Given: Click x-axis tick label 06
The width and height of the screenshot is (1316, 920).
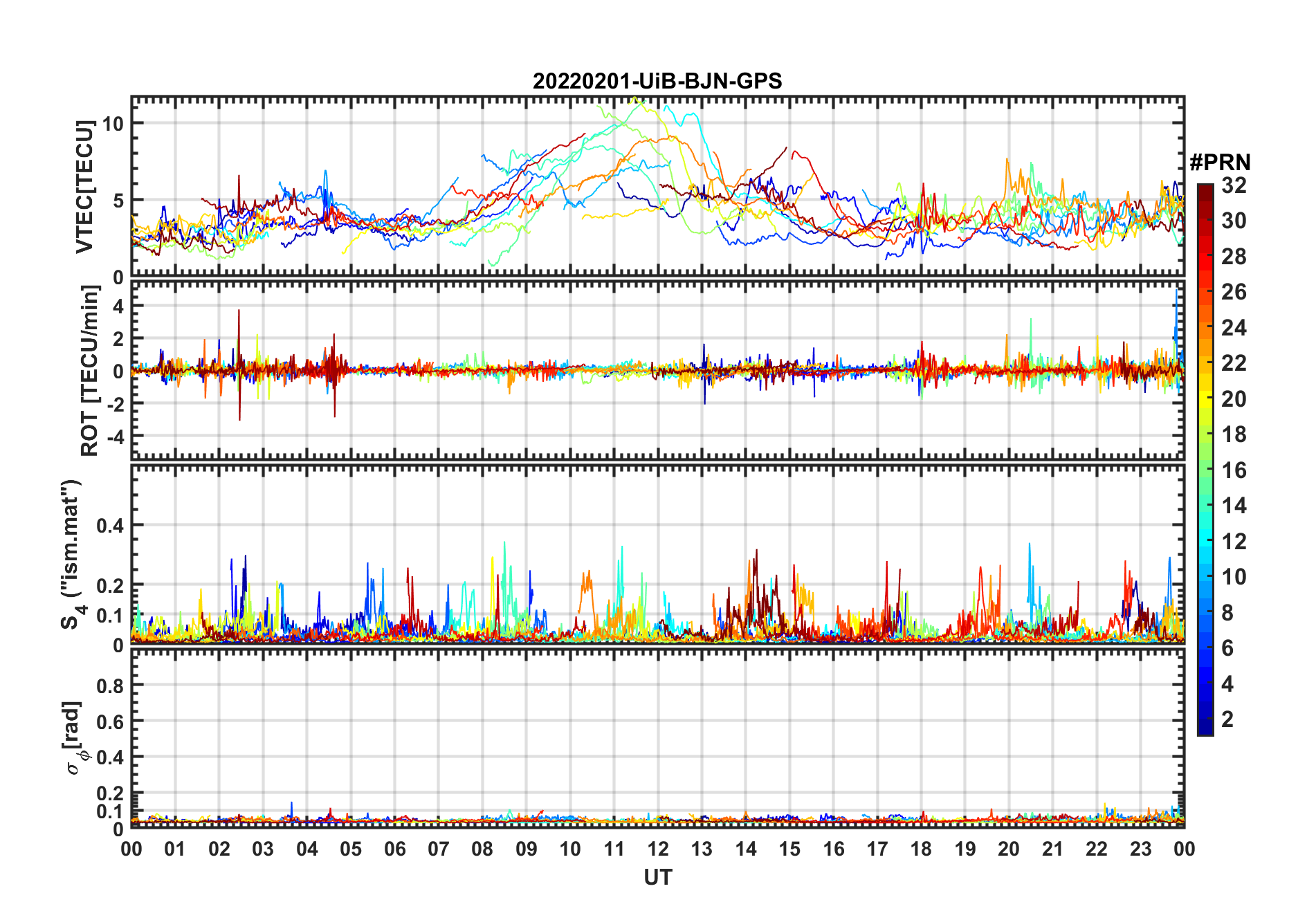Looking at the screenshot, I should coord(394,849).
